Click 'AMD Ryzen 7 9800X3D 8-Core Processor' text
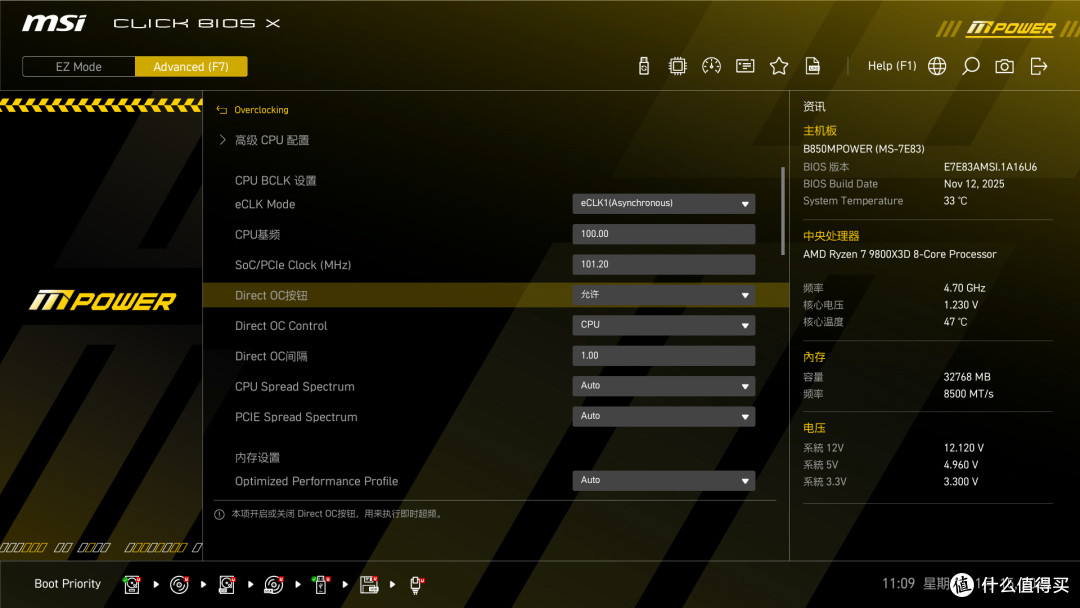1080x608 pixels. (x=900, y=254)
